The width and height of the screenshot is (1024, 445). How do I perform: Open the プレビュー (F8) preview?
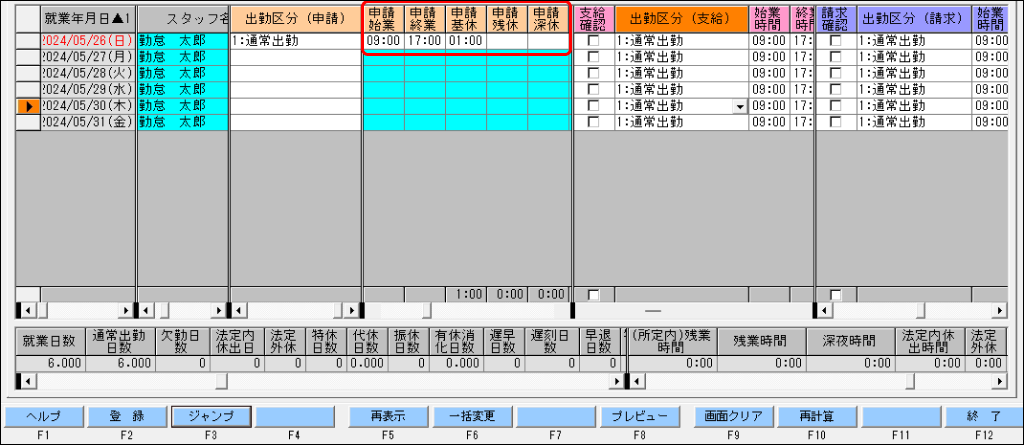pos(640,416)
